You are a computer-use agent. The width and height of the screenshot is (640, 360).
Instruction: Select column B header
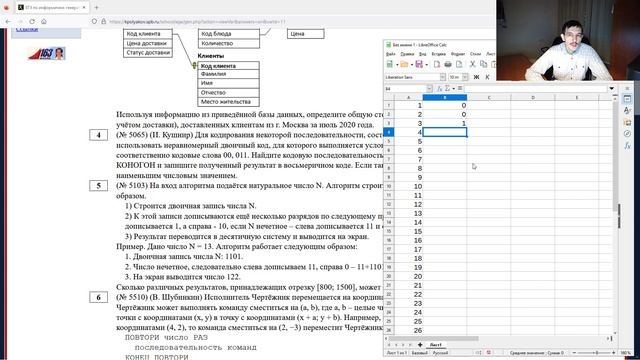coord(444,98)
